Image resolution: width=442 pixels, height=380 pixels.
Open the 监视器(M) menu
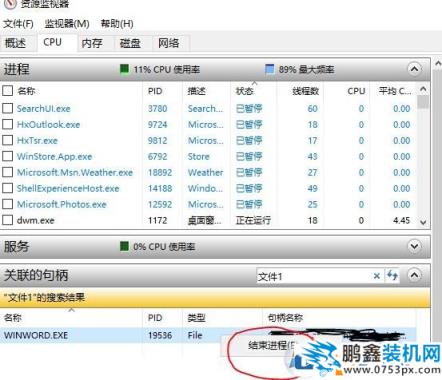pos(67,24)
